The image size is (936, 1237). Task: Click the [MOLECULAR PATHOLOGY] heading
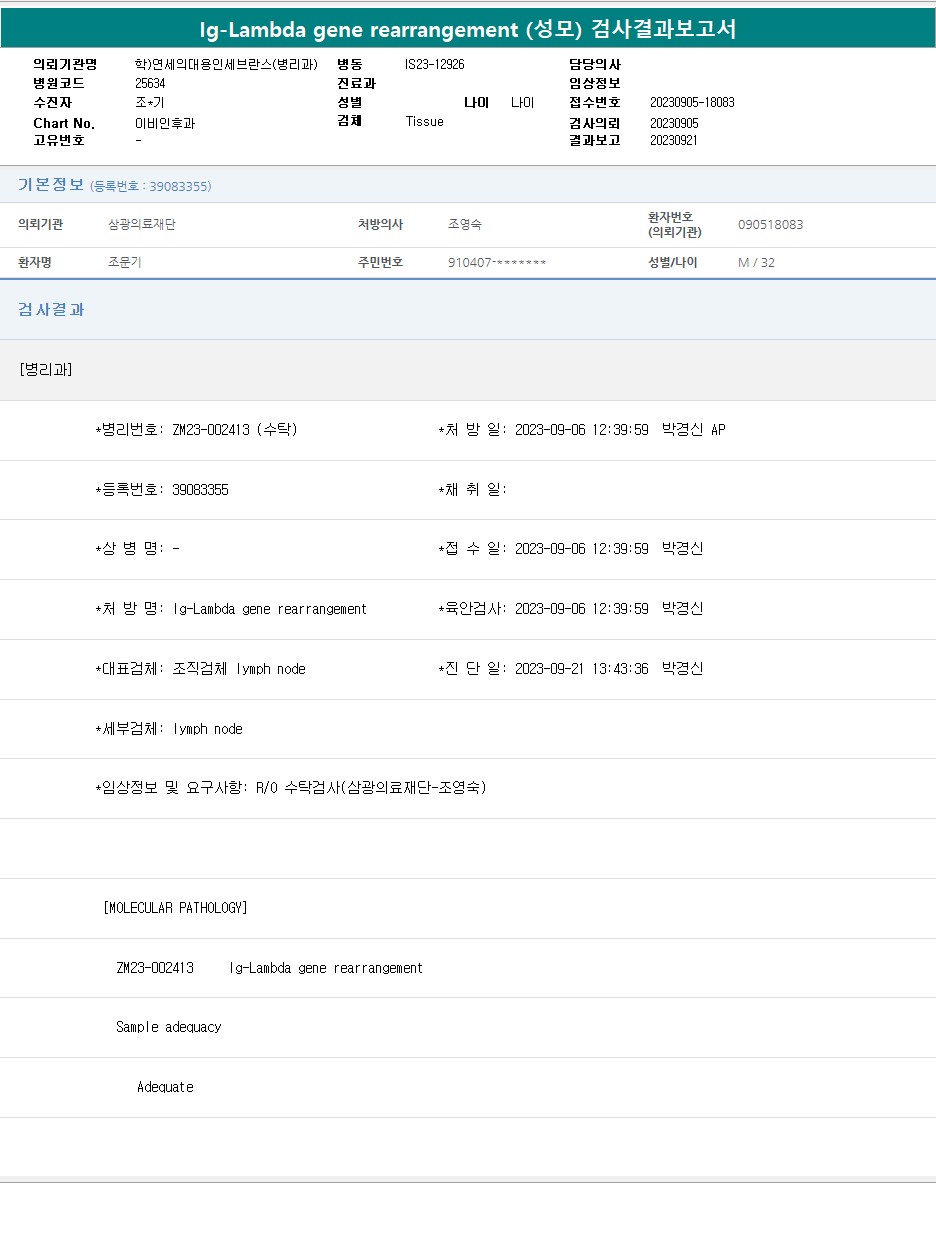175,908
